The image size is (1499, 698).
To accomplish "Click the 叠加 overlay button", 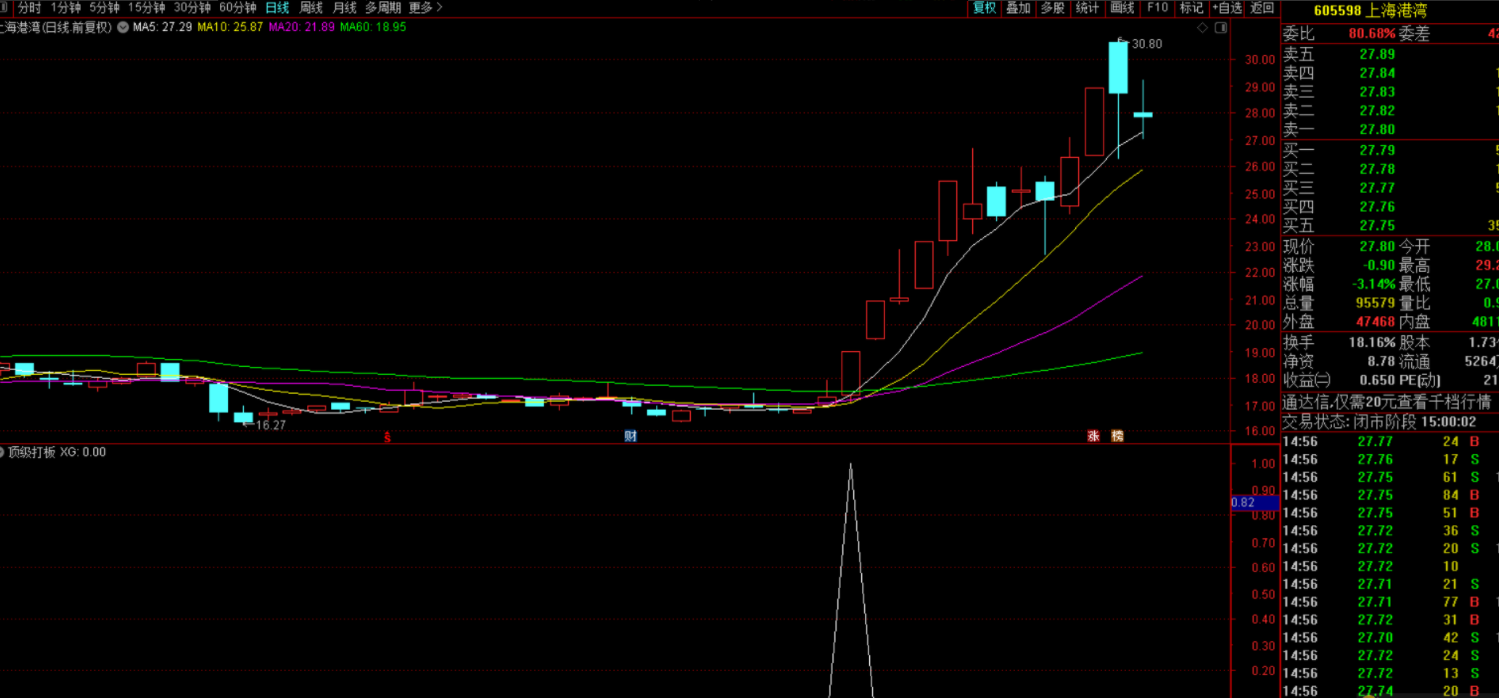I will click(x=1018, y=7).
